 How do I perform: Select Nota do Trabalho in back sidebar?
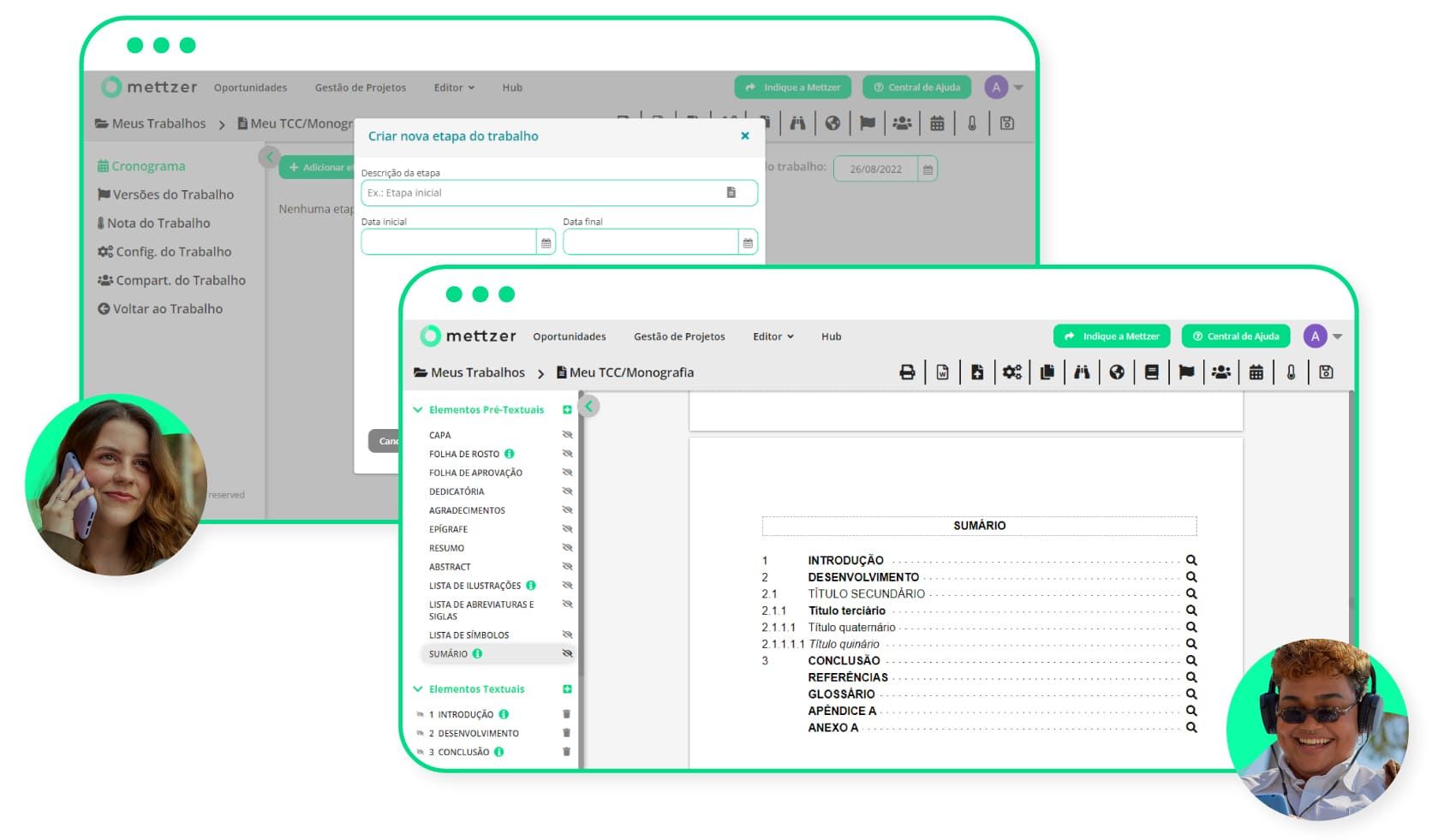point(154,223)
